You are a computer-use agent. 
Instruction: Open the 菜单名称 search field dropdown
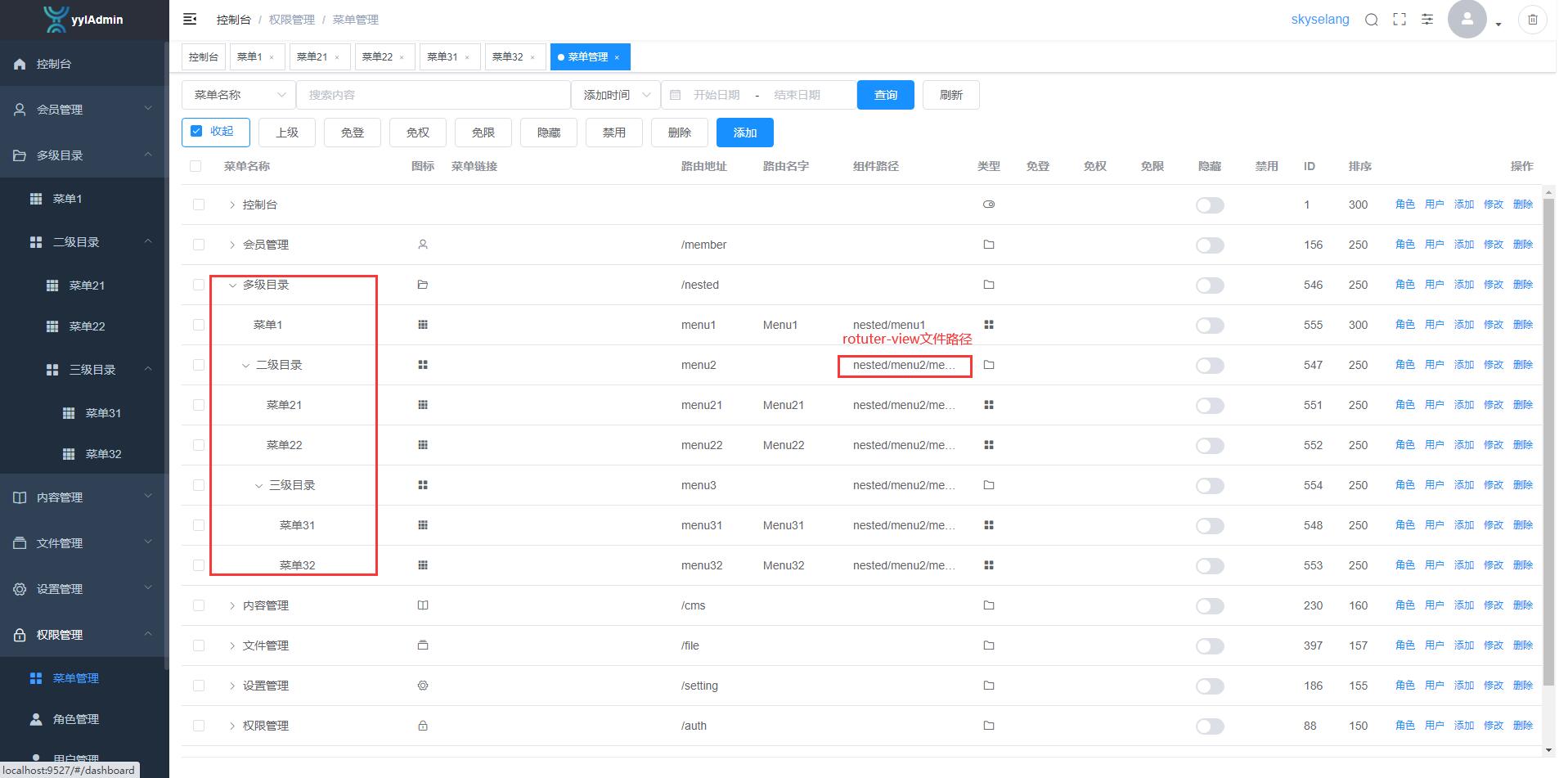[x=238, y=95]
